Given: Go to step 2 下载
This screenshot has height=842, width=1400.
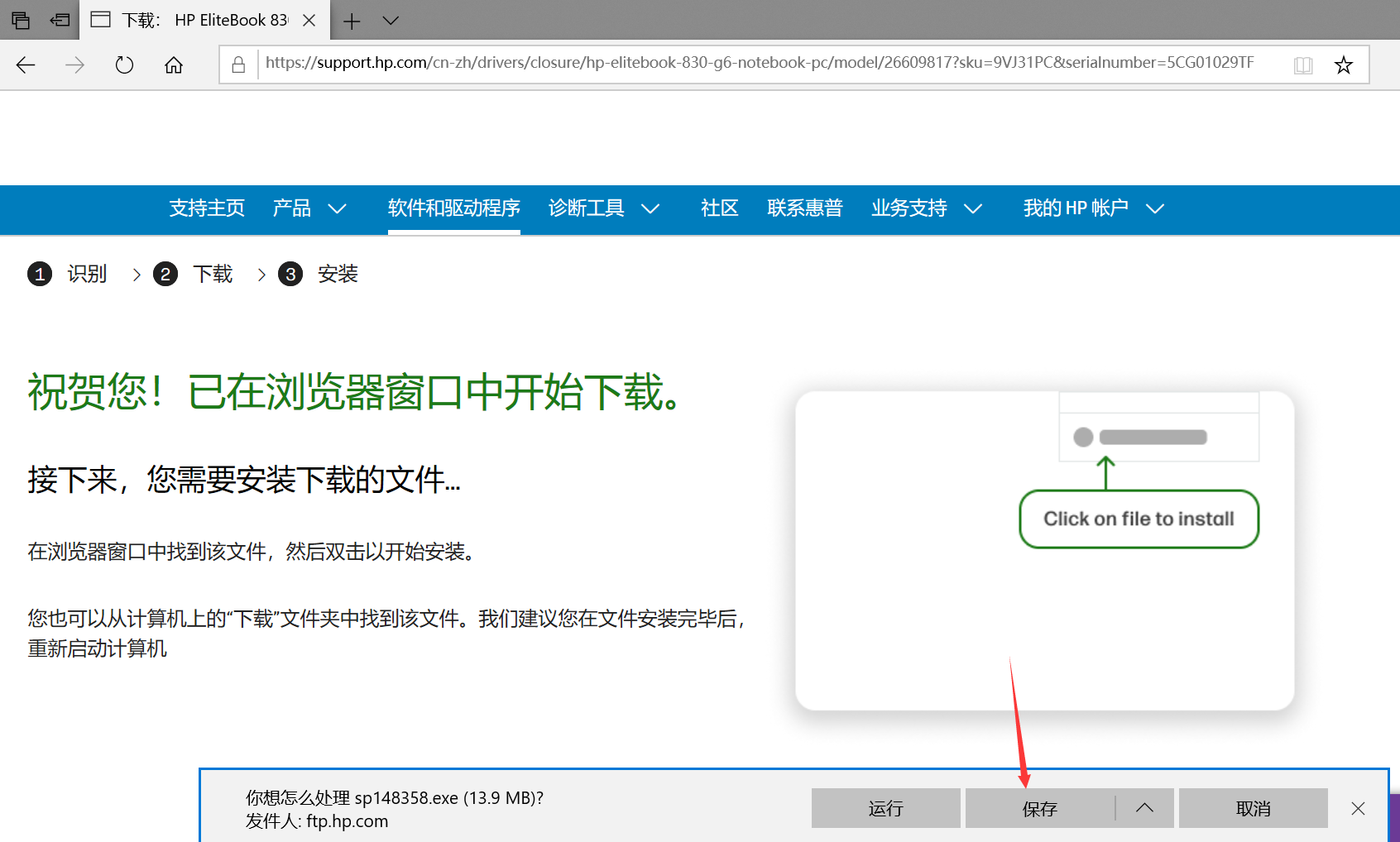Looking at the screenshot, I should coord(193,274).
